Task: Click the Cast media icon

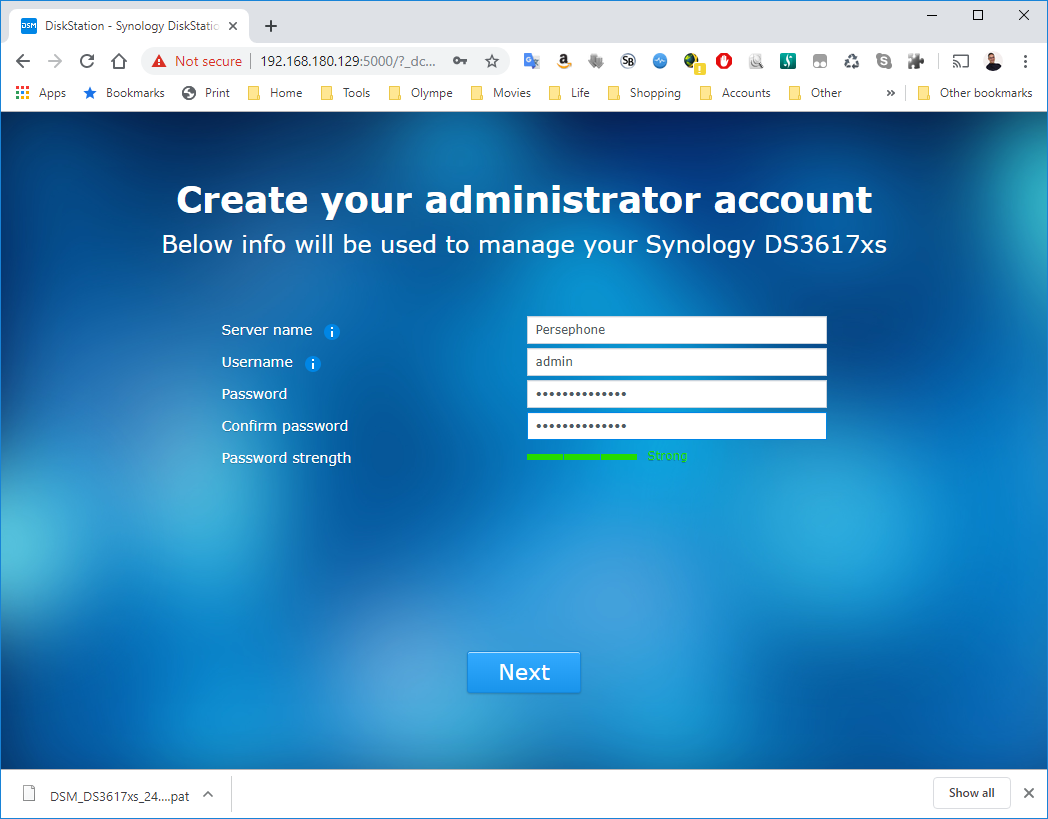Action: [x=960, y=62]
